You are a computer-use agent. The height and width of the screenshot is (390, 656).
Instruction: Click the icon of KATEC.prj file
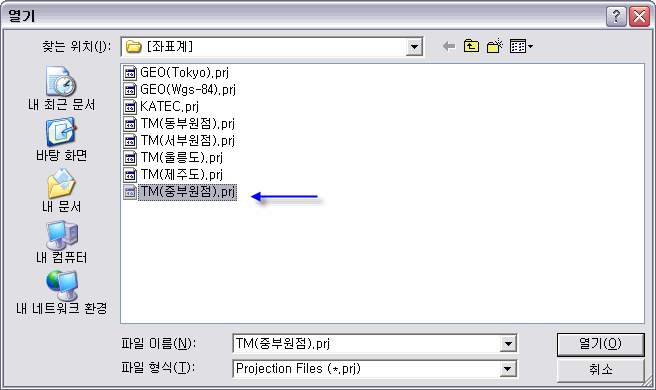pyautogui.click(x=130, y=107)
